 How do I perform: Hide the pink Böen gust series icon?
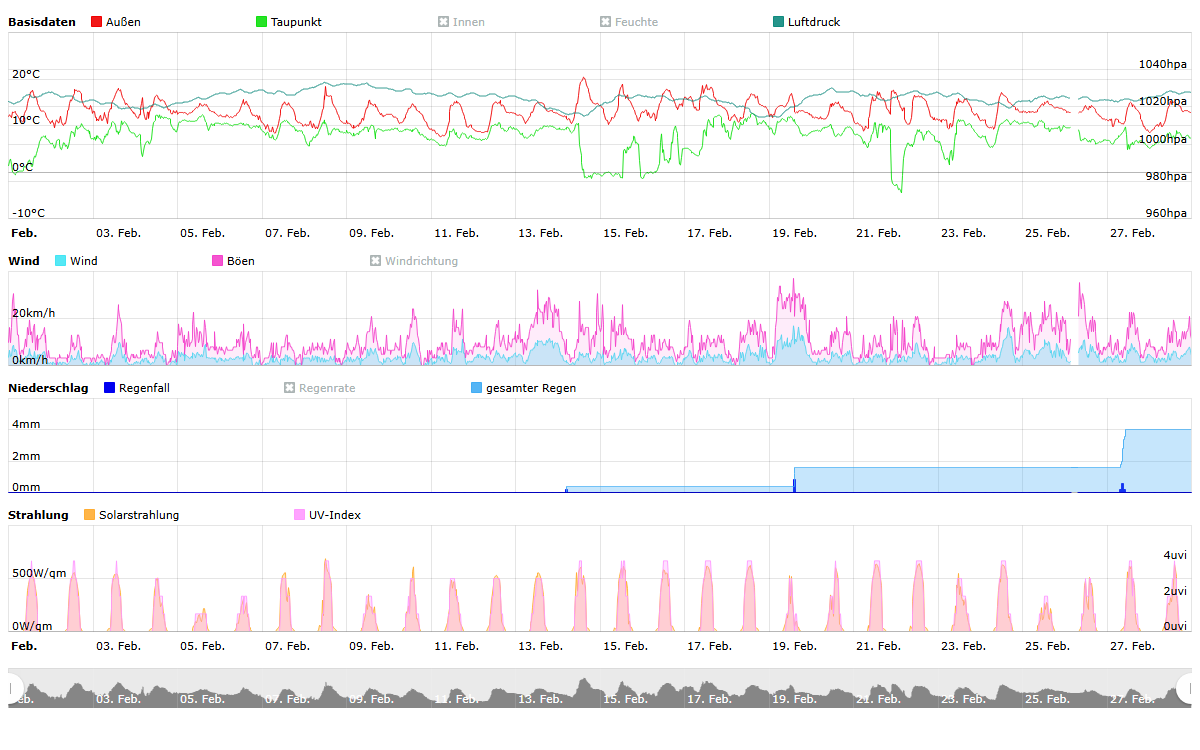[x=218, y=261]
